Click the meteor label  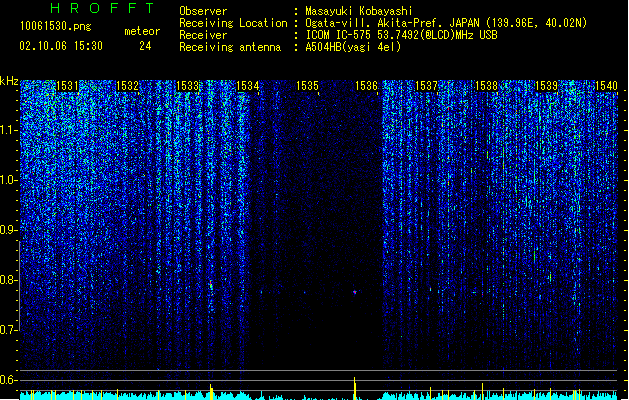point(142,31)
